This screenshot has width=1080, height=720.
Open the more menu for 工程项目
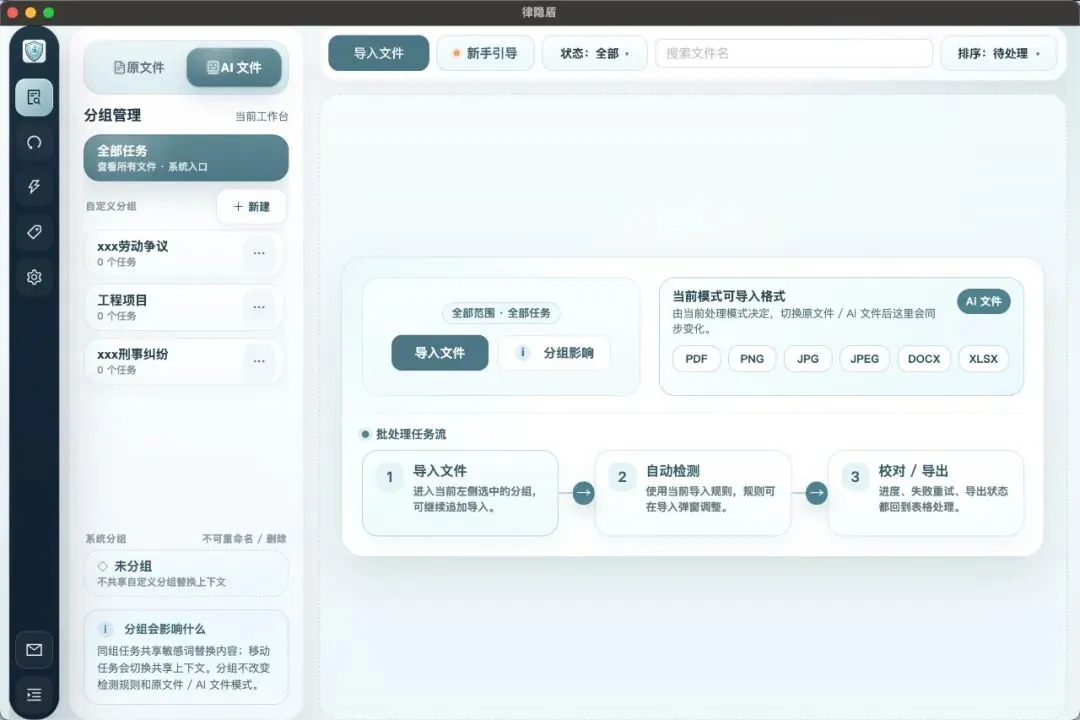[259, 307]
